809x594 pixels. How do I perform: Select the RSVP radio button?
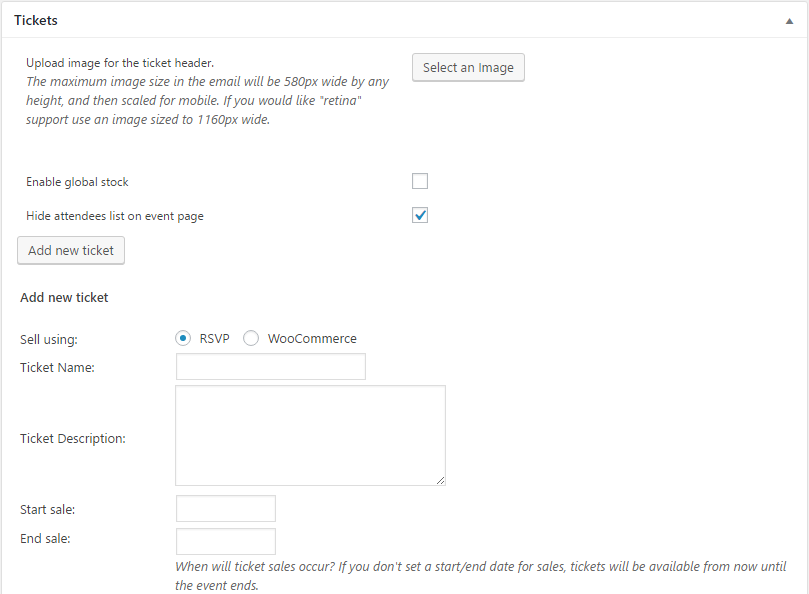pyautogui.click(x=184, y=338)
